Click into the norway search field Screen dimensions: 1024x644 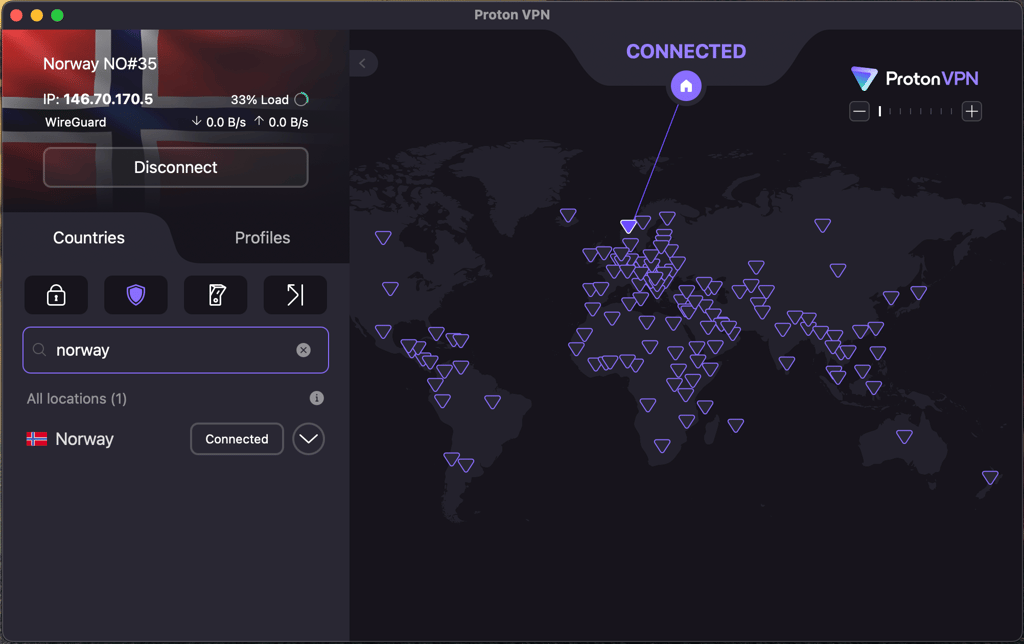pyautogui.click(x=175, y=350)
